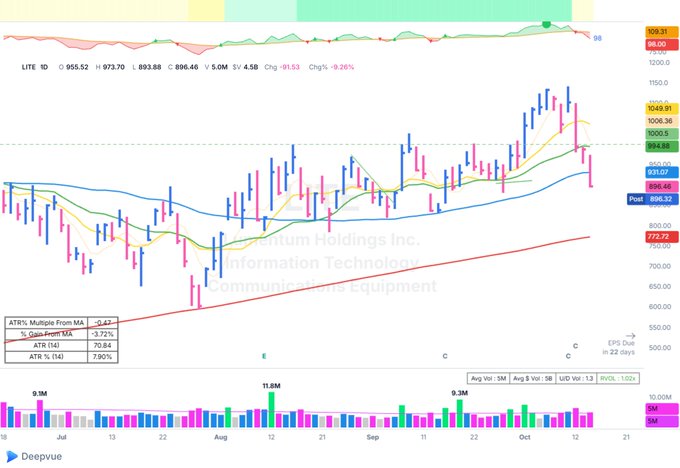Click the 7.90% table value
The width and height of the screenshot is (680, 468).
pyautogui.click(x=103, y=357)
